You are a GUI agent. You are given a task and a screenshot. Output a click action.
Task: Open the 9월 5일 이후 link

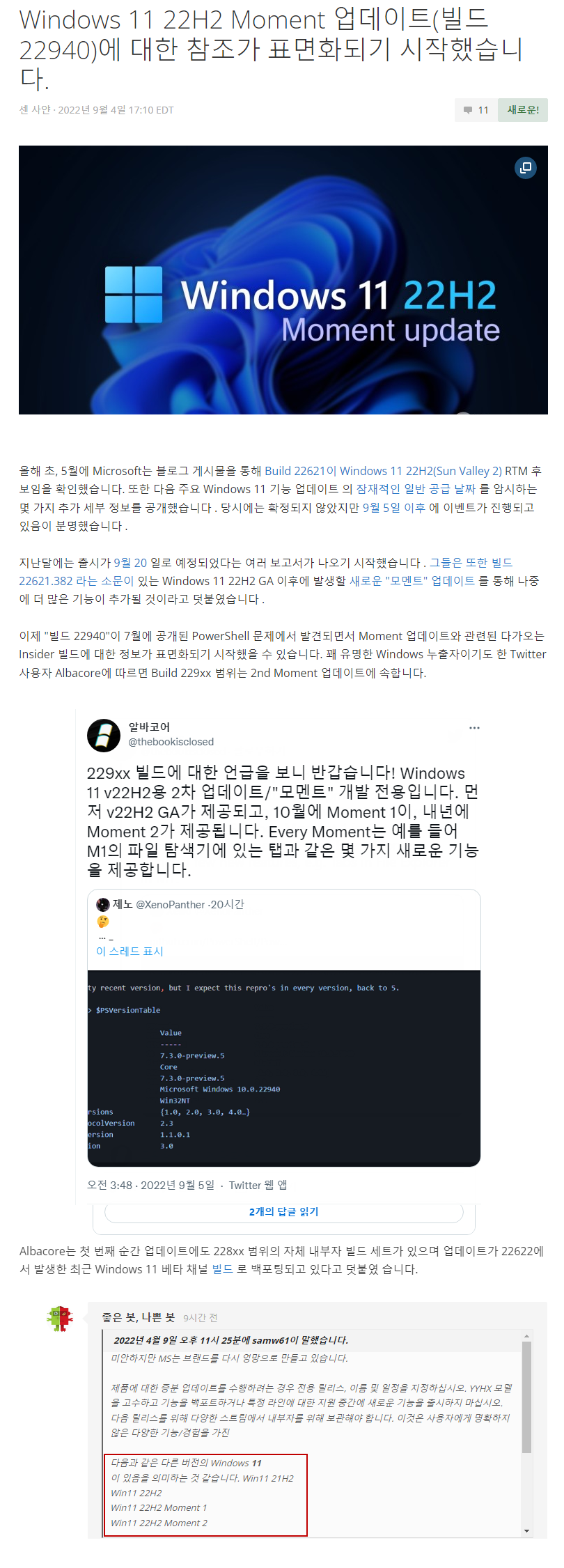click(x=394, y=508)
